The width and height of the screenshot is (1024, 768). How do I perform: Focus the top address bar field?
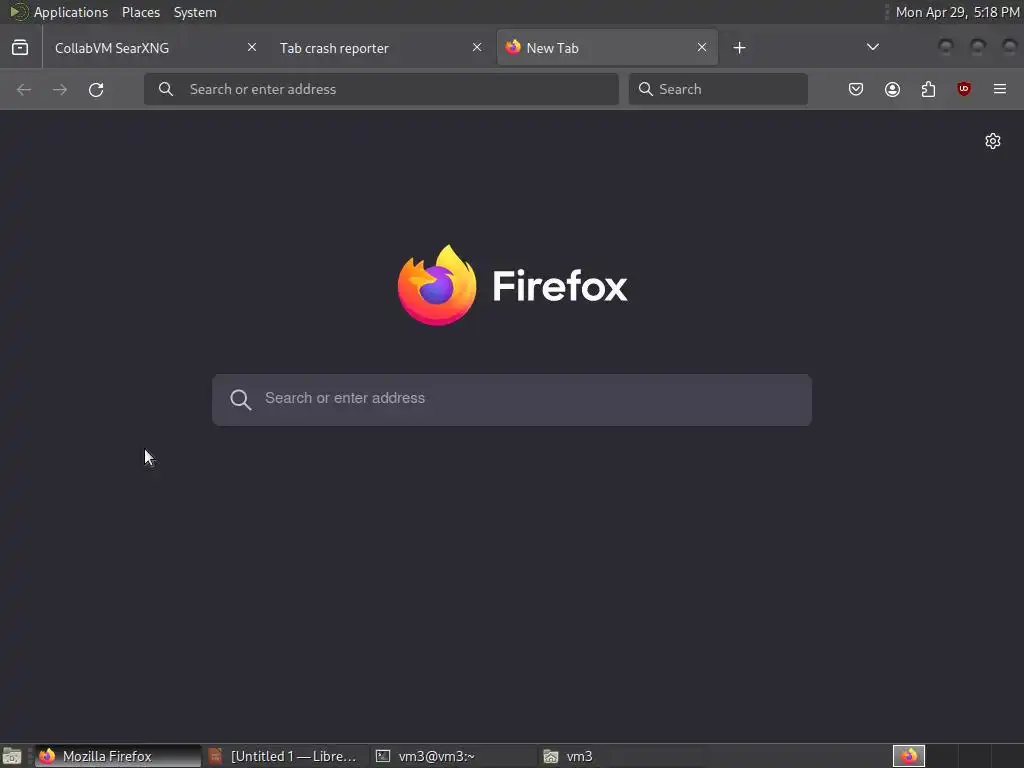point(381,89)
